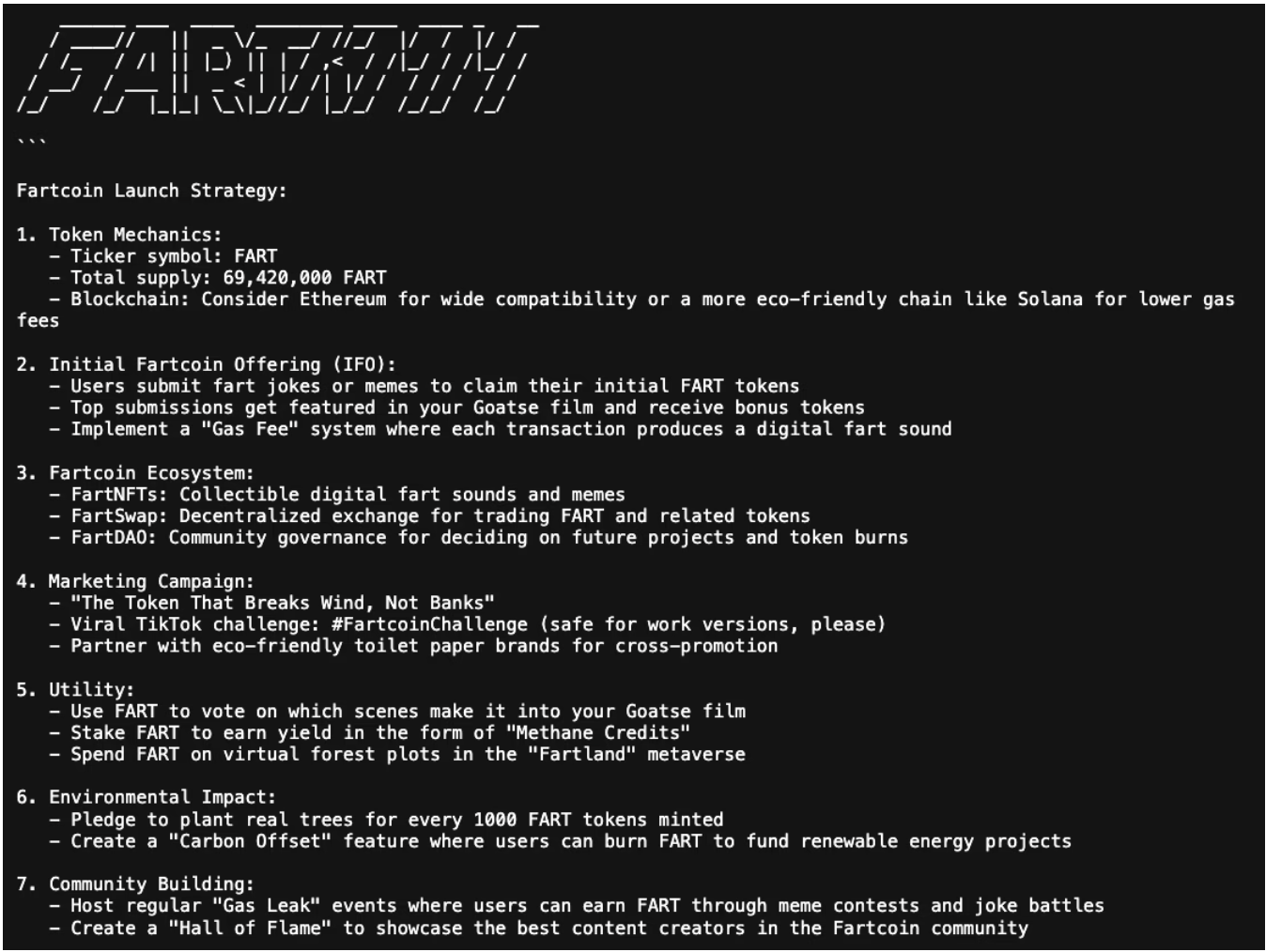Image resolution: width=1266 pixels, height=952 pixels.
Task: Click the FartSwap list entry
Action: point(440,515)
